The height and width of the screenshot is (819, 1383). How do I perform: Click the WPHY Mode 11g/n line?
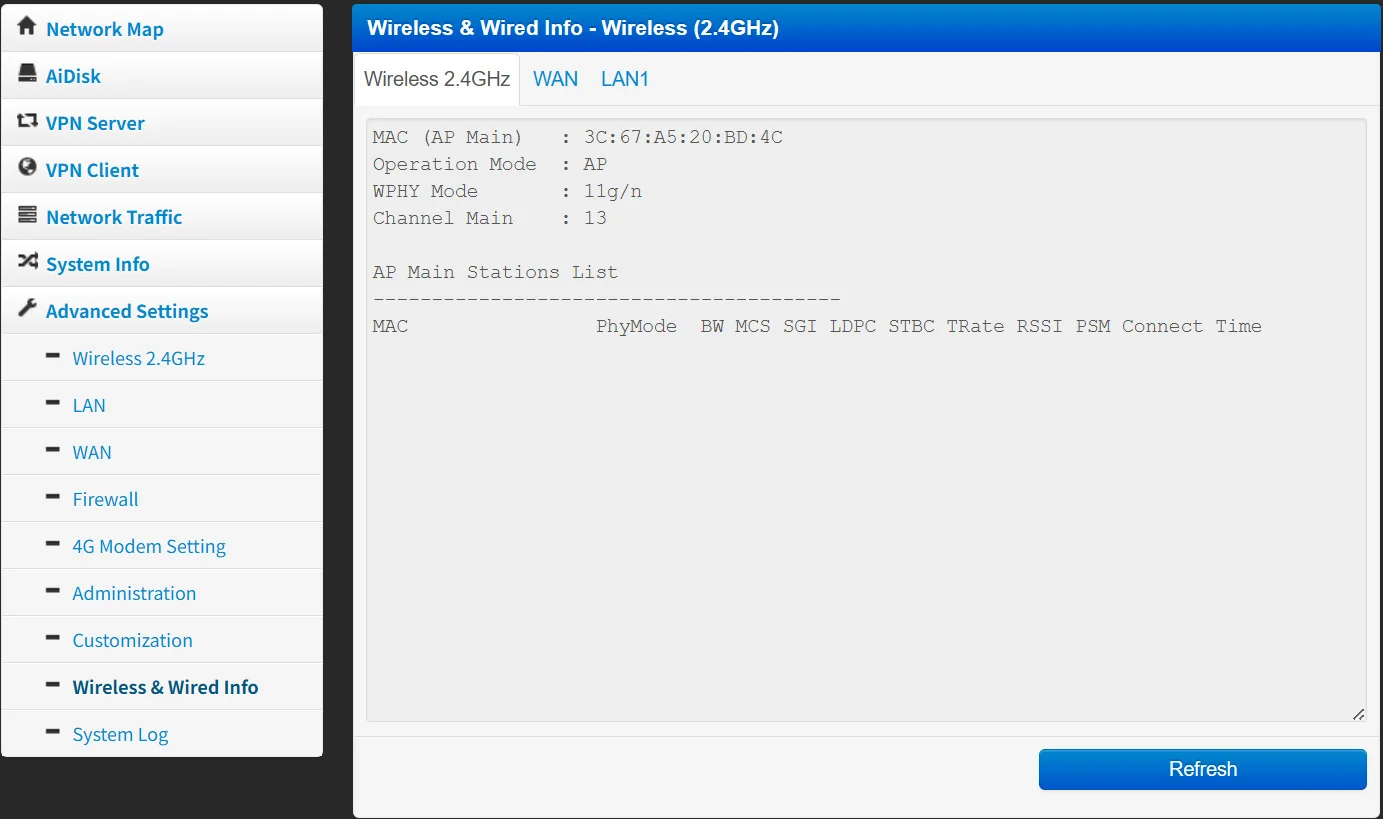coord(507,191)
